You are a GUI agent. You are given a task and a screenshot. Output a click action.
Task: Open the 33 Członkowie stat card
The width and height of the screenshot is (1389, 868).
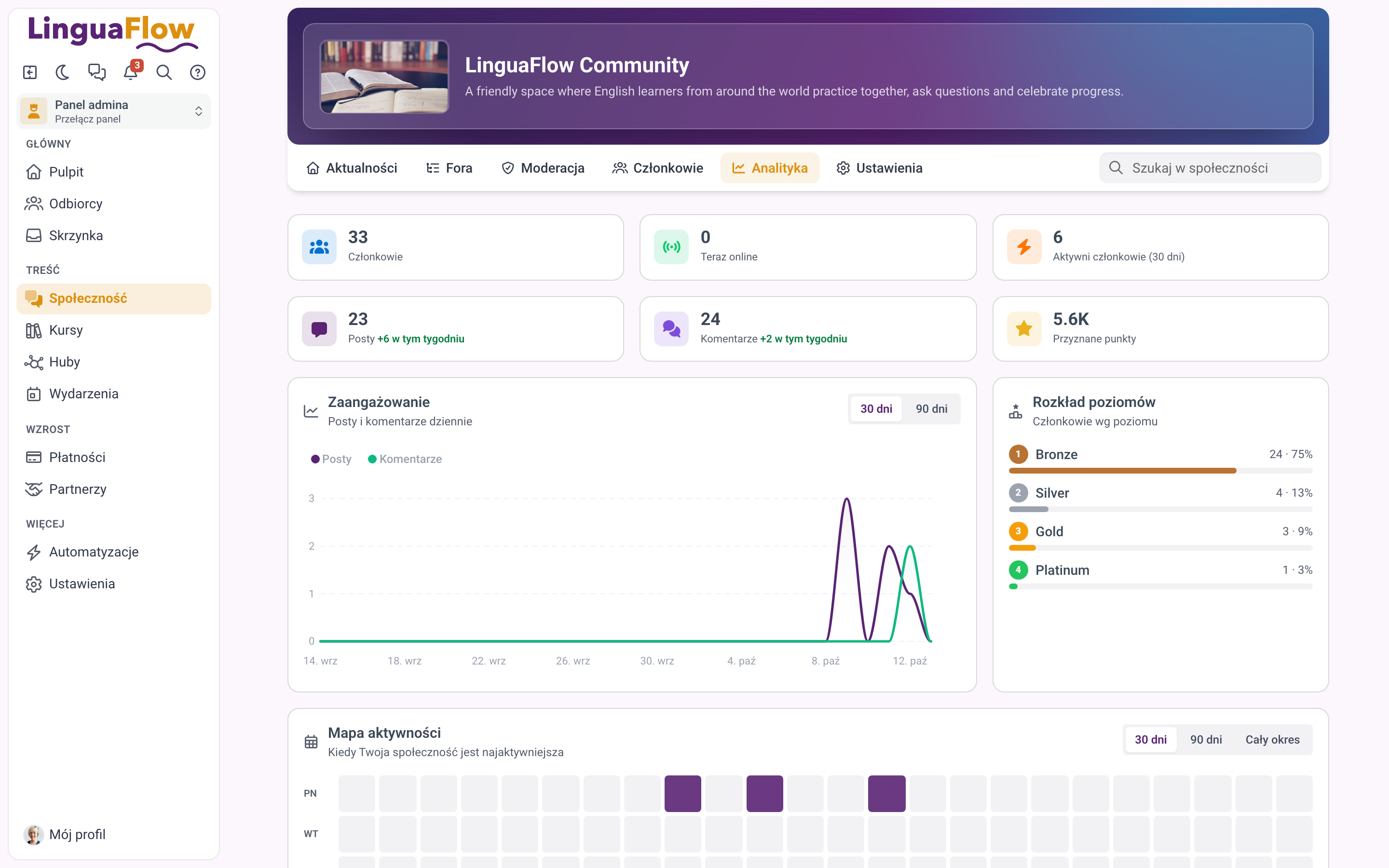tap(455, 247)
